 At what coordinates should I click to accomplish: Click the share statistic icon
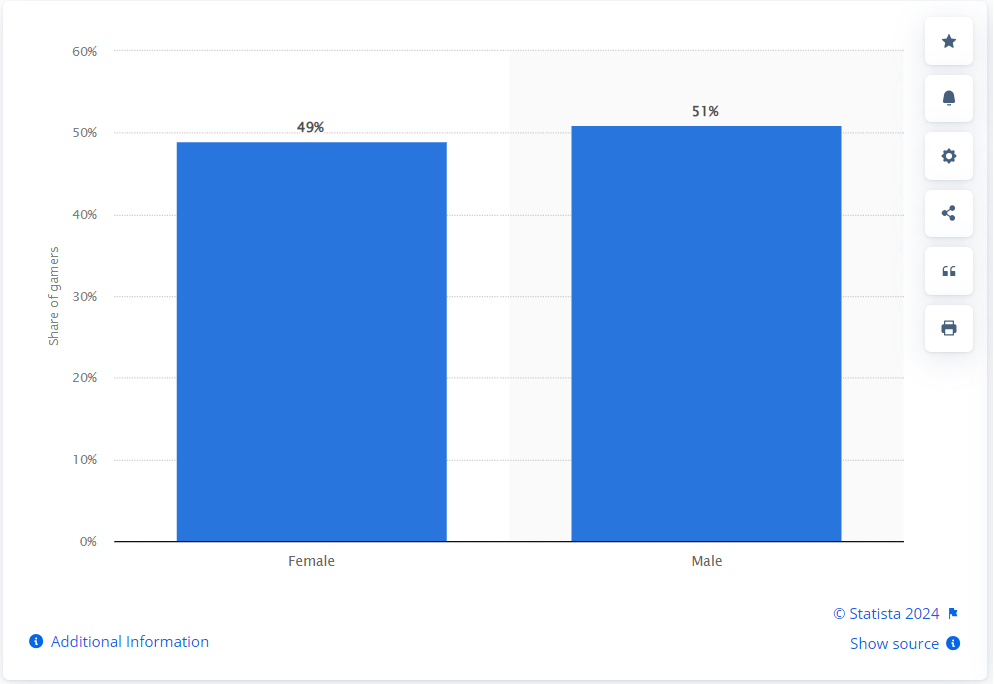coord(949,213)
